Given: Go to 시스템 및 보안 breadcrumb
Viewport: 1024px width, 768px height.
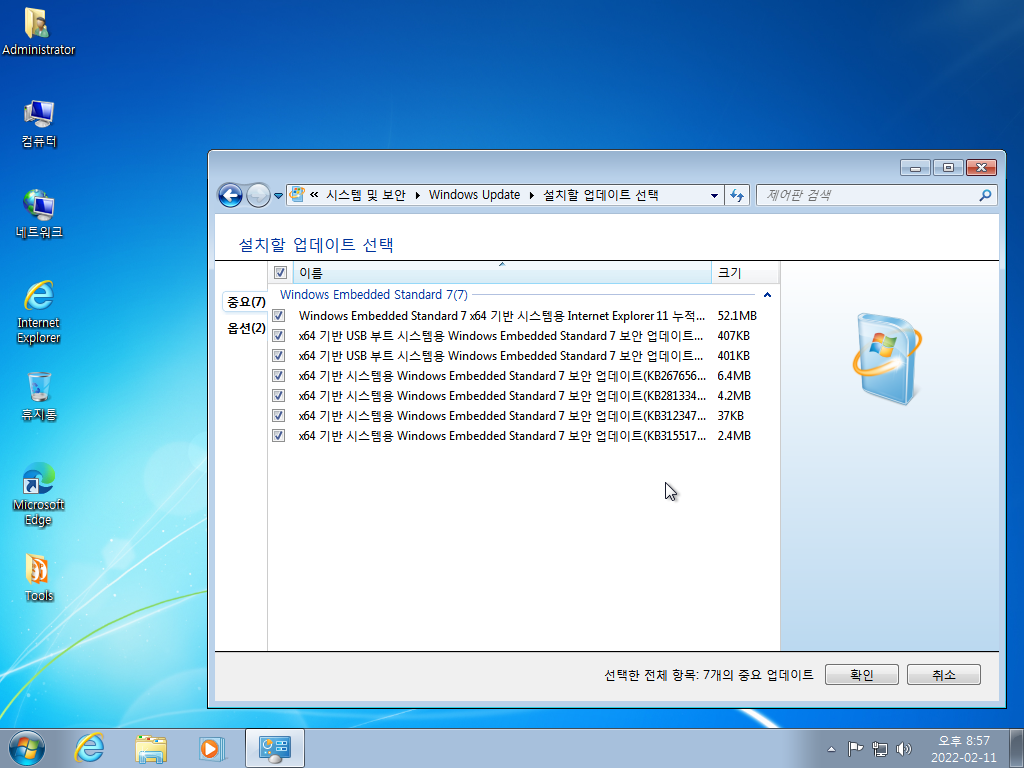Looking at the screenshot, I should (x=366, y=195).
